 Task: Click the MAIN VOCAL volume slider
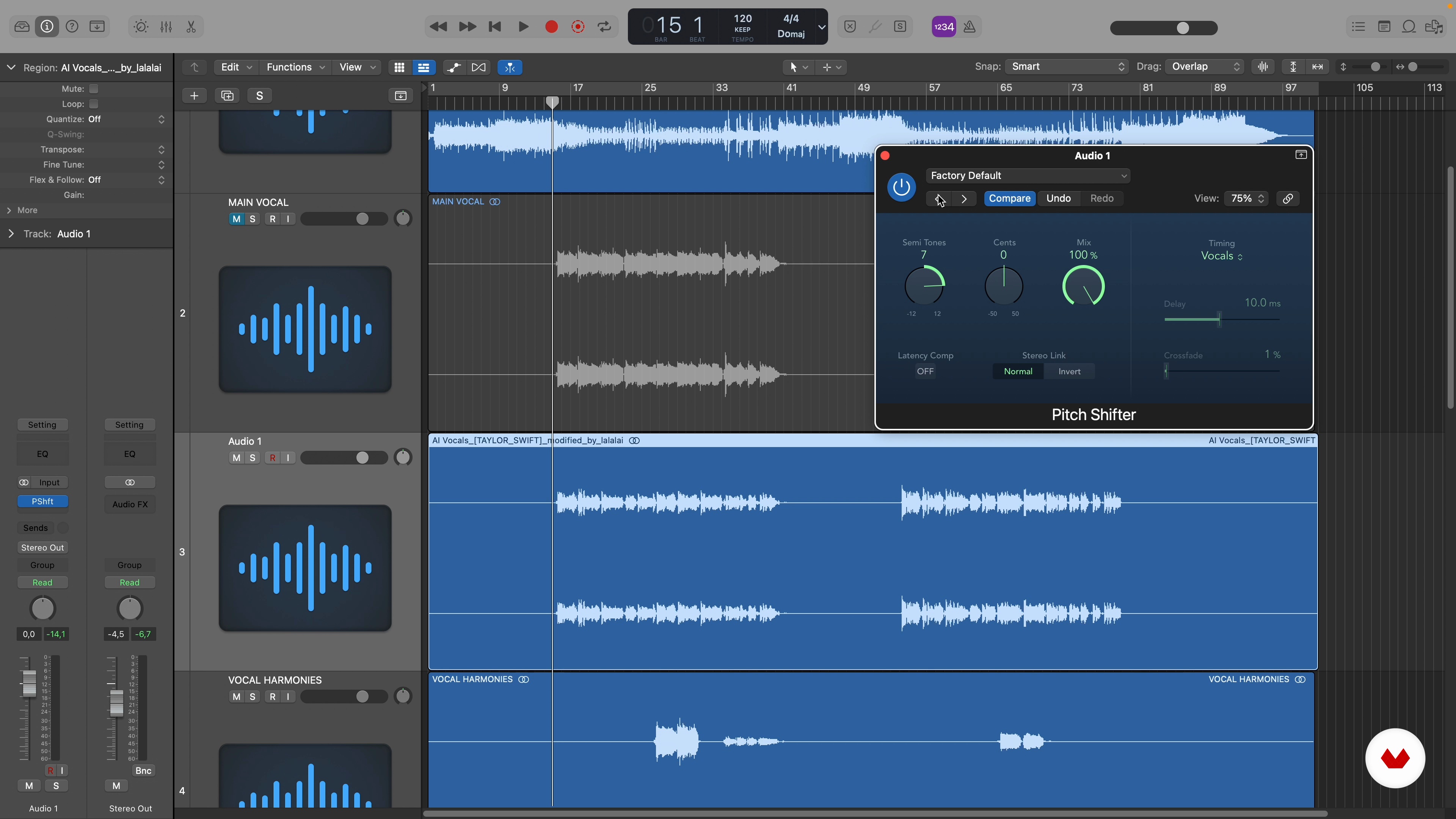point(344,219)
